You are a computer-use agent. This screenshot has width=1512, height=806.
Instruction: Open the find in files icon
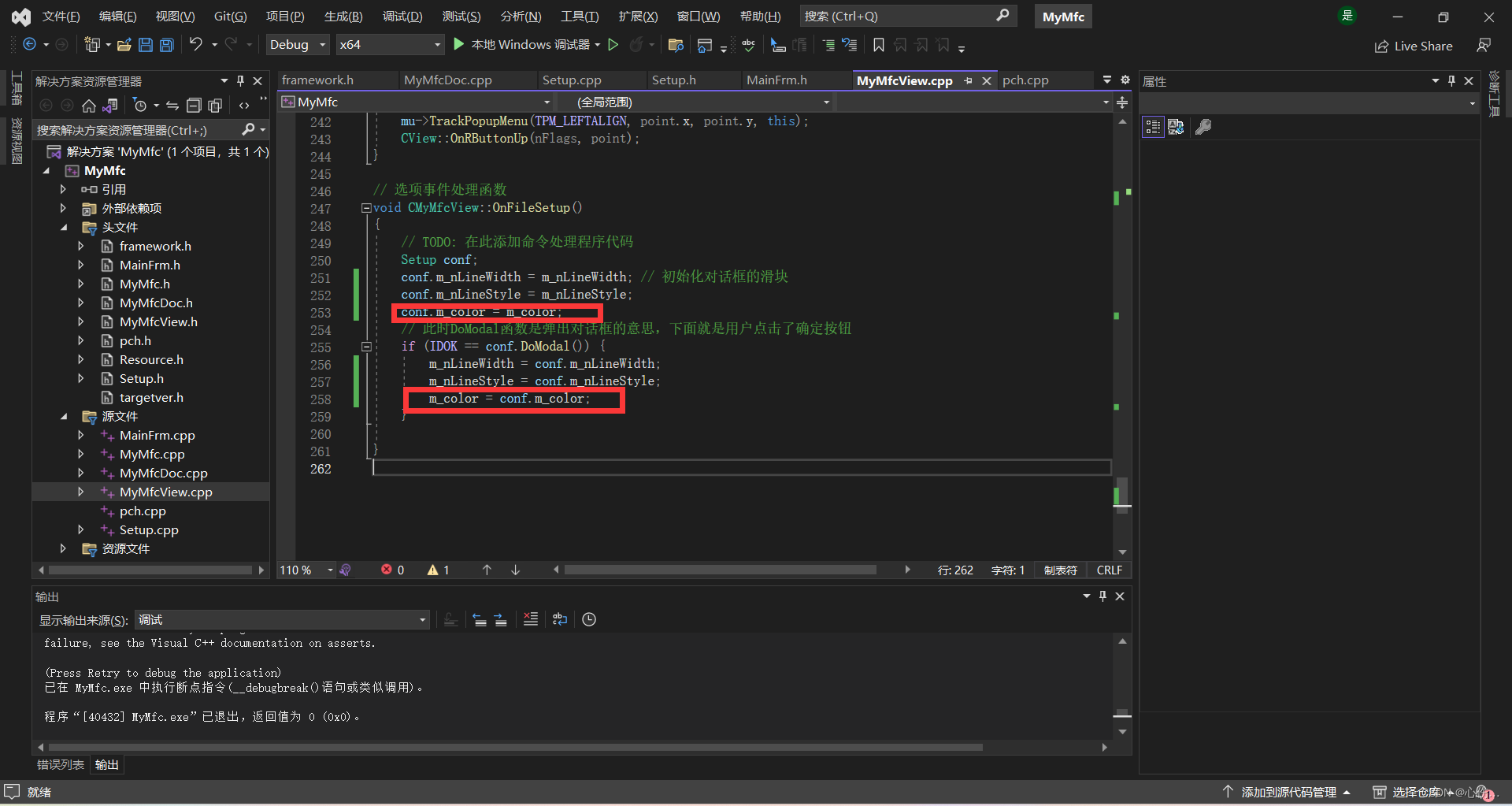[x=676, y=45]
